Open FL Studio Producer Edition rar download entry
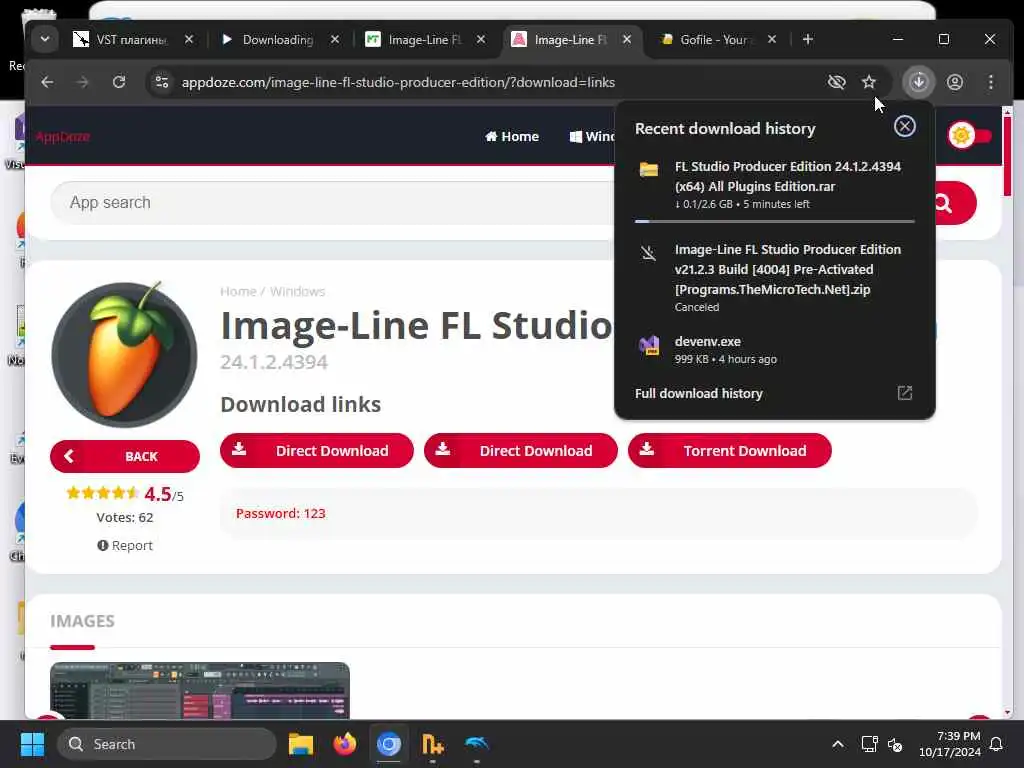Image resolution: width=1024 pixels, height=768 pixels. (x=775, y=185)
